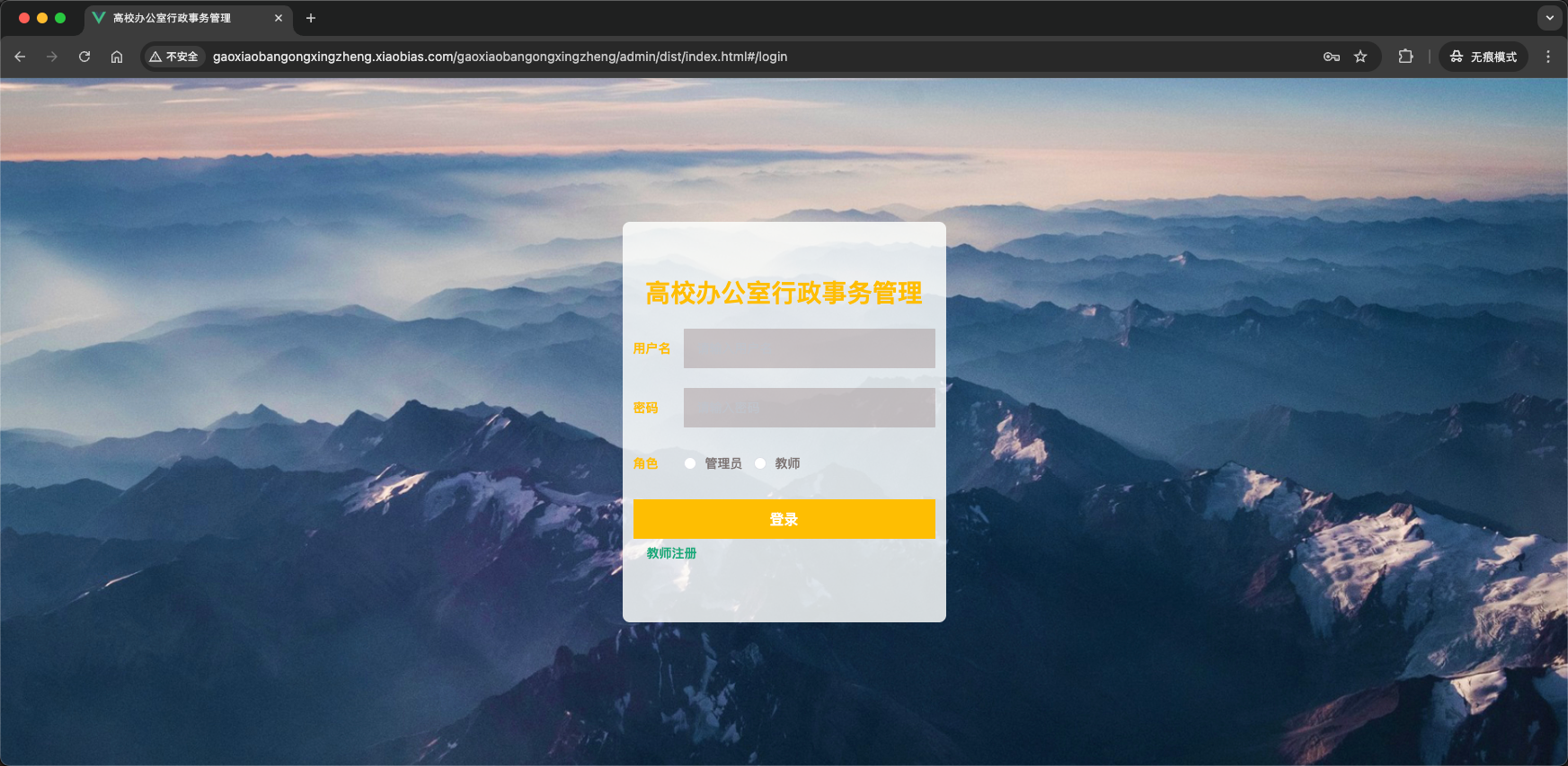Click the 密码 field label
The width and height of the screenshot is (1568, 766).
point(645,408)
